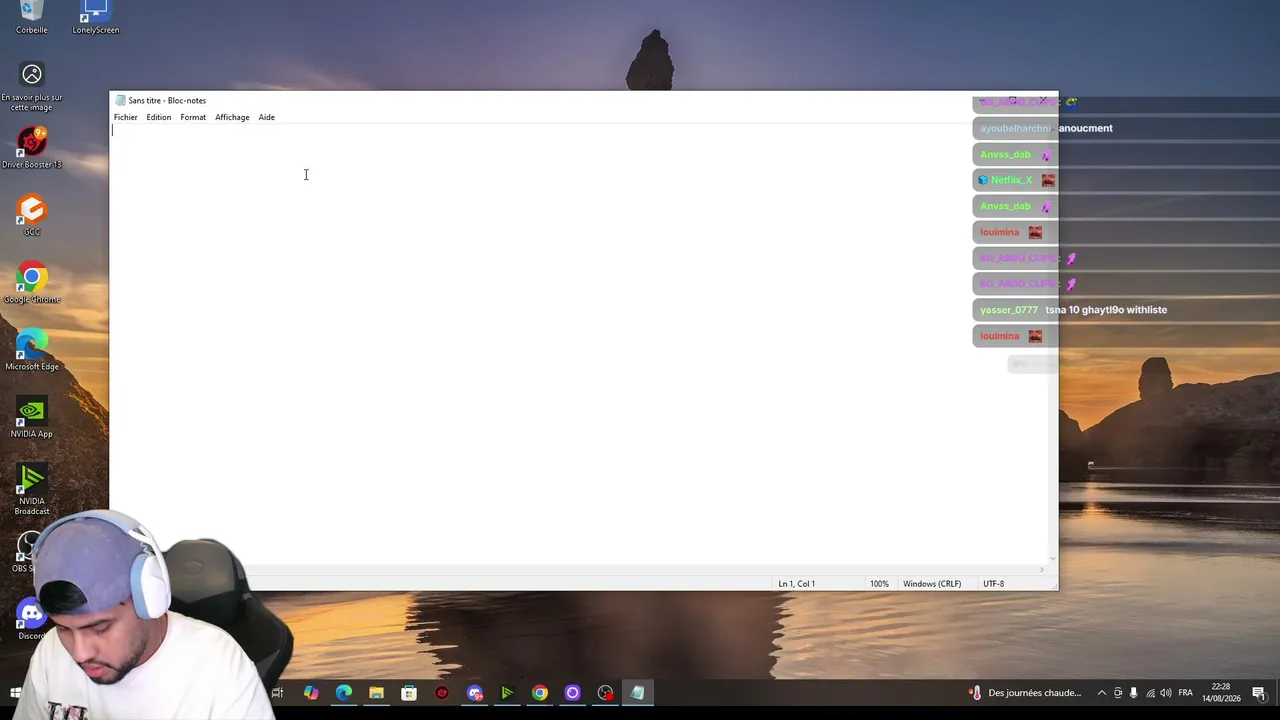Viewport: 1280px width, 720px height.
Task: Select the NVIDIA App desktop shortcut
Action: click(32, 418)
